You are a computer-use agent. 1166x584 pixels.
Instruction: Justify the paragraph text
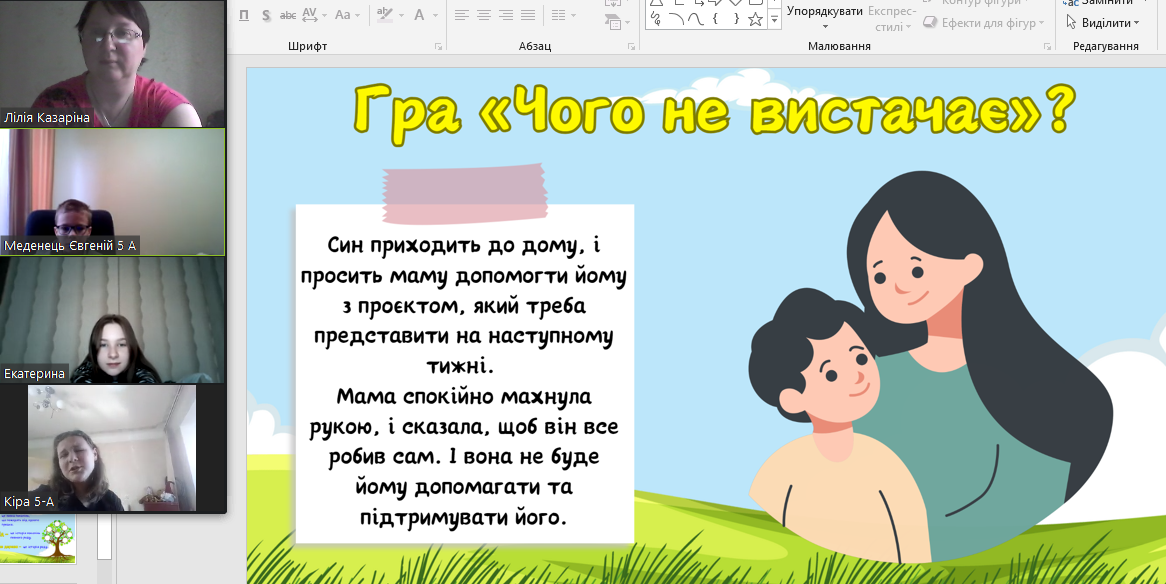point(529,15)
